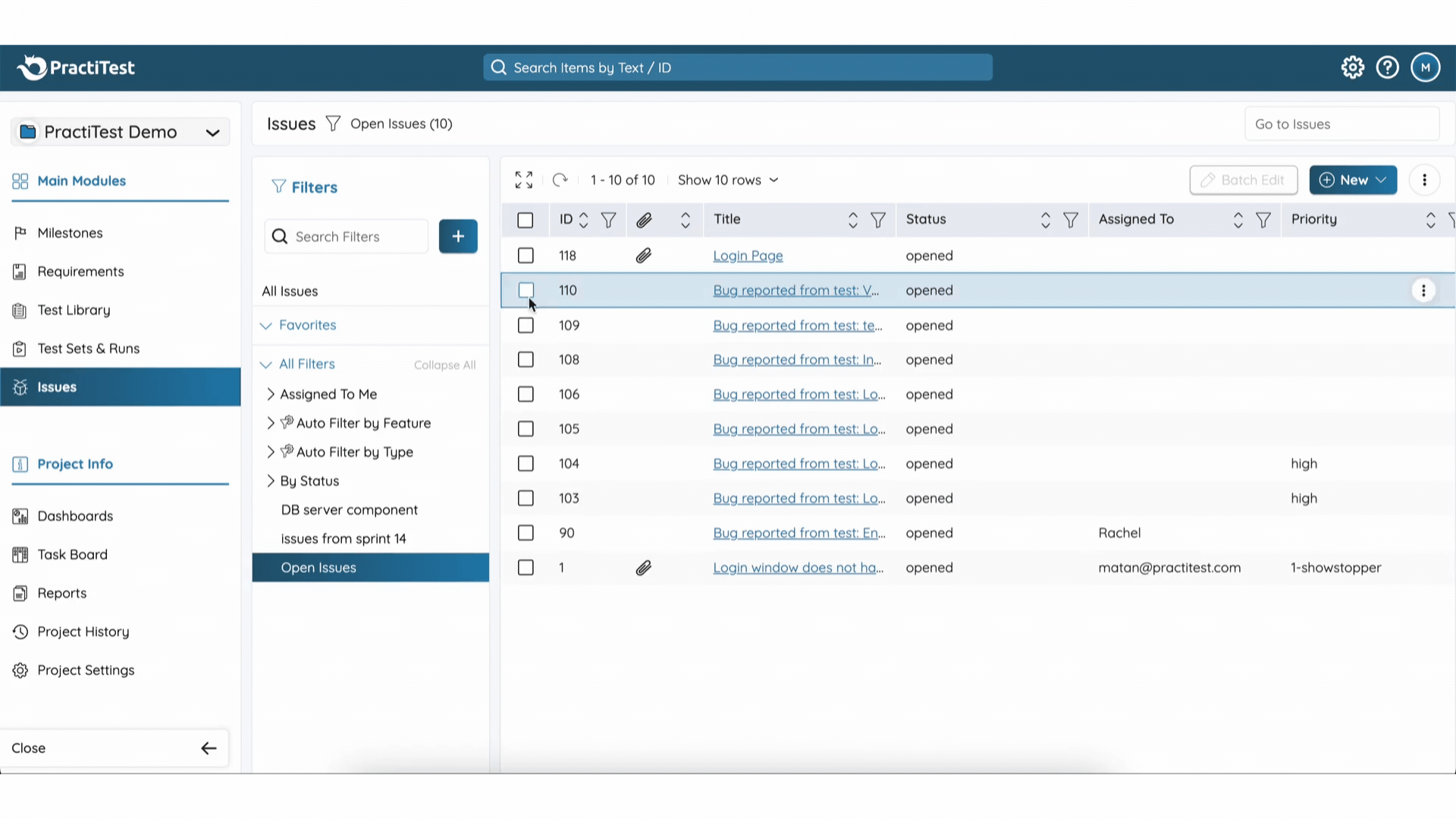Open Show 10 rows dropdown
Screen dimensions: 1456x819
point(727,180)
